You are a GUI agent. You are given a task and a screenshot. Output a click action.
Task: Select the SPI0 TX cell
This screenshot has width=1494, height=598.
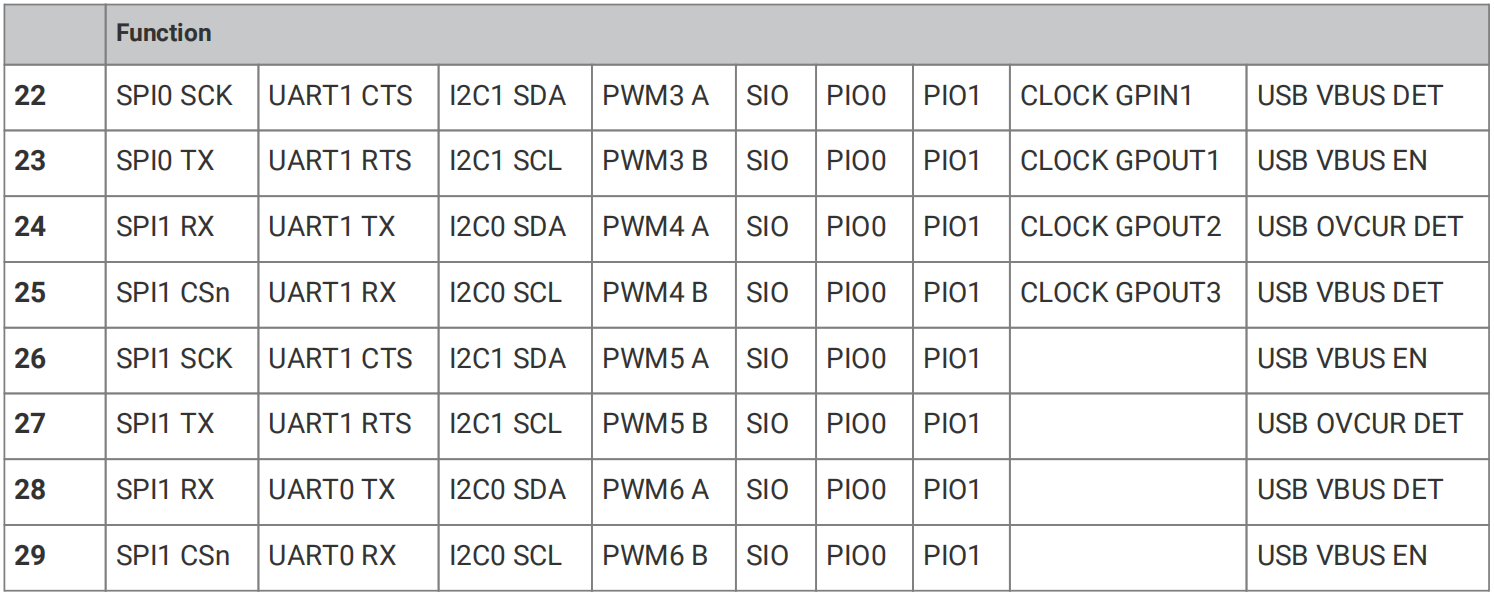182,162
